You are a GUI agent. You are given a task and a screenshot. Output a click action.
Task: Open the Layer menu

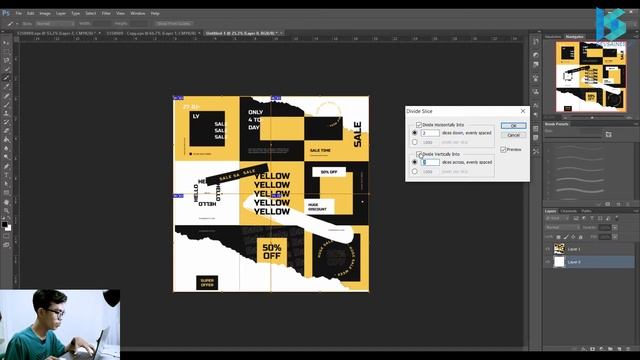tap(61, 13)
